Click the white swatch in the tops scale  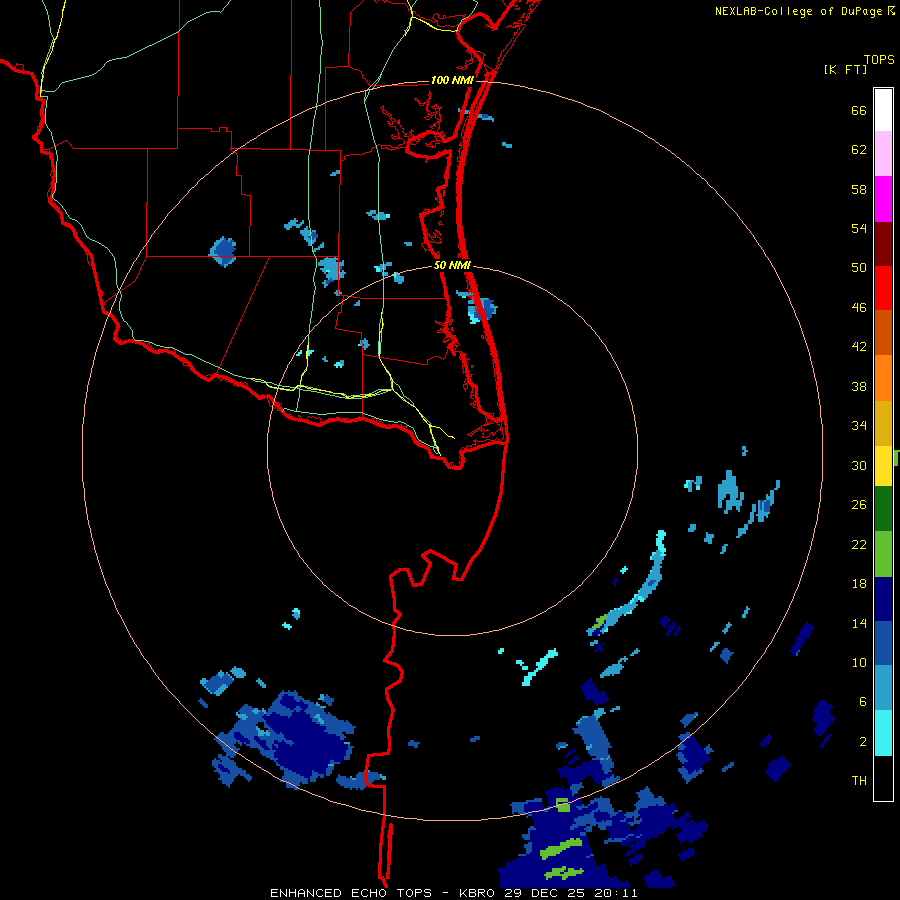tap(883, 110)
